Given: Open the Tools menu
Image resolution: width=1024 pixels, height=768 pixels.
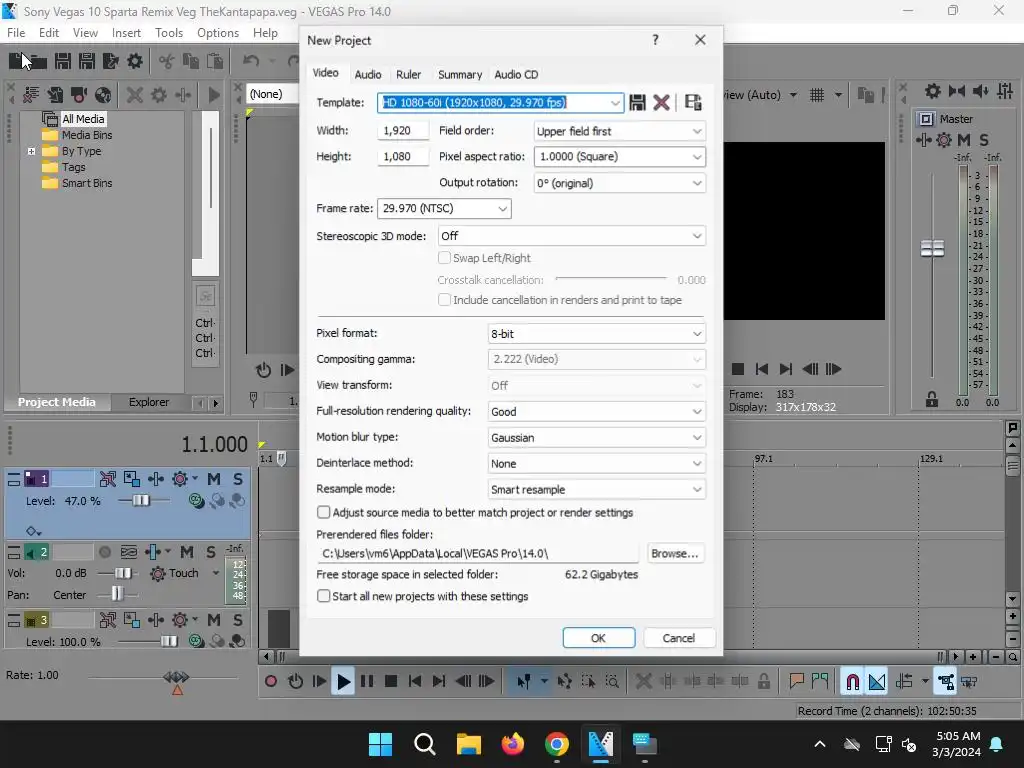Looking at the screenshot, I should click(168, 33).
